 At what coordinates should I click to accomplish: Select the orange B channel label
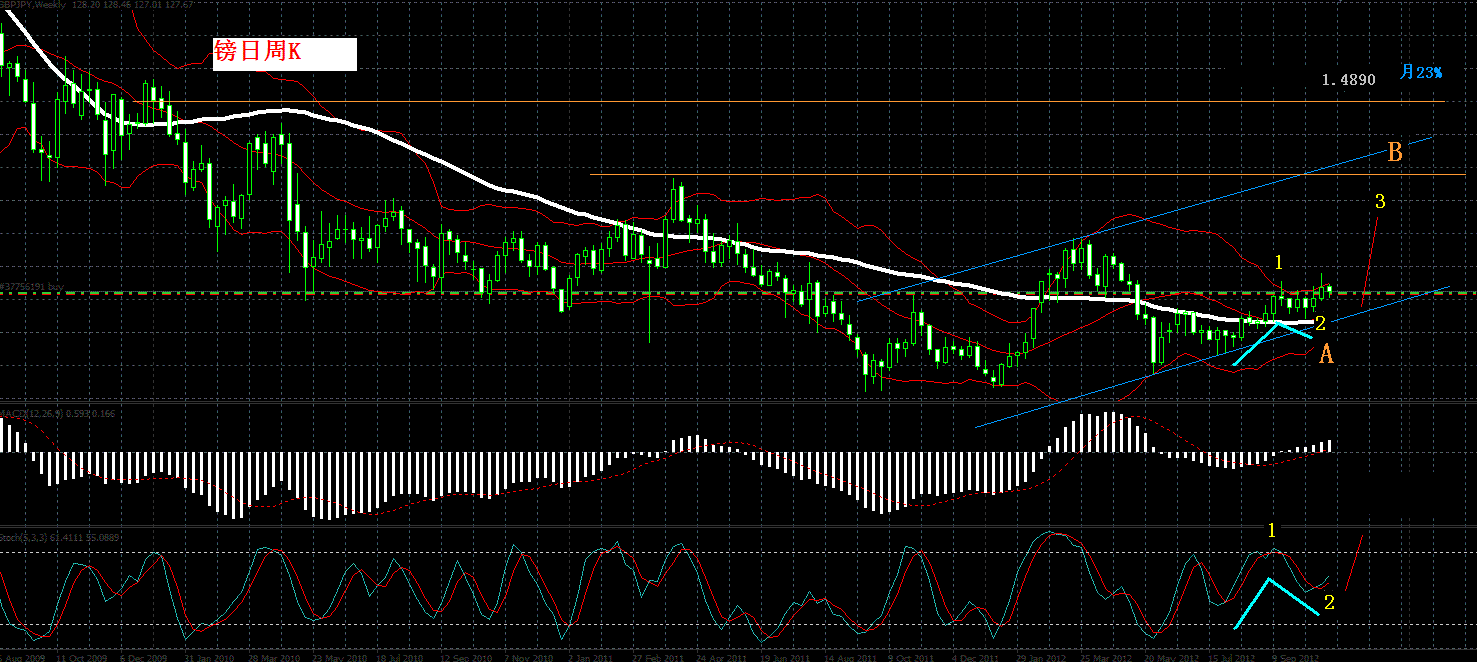pos(1395,153)
